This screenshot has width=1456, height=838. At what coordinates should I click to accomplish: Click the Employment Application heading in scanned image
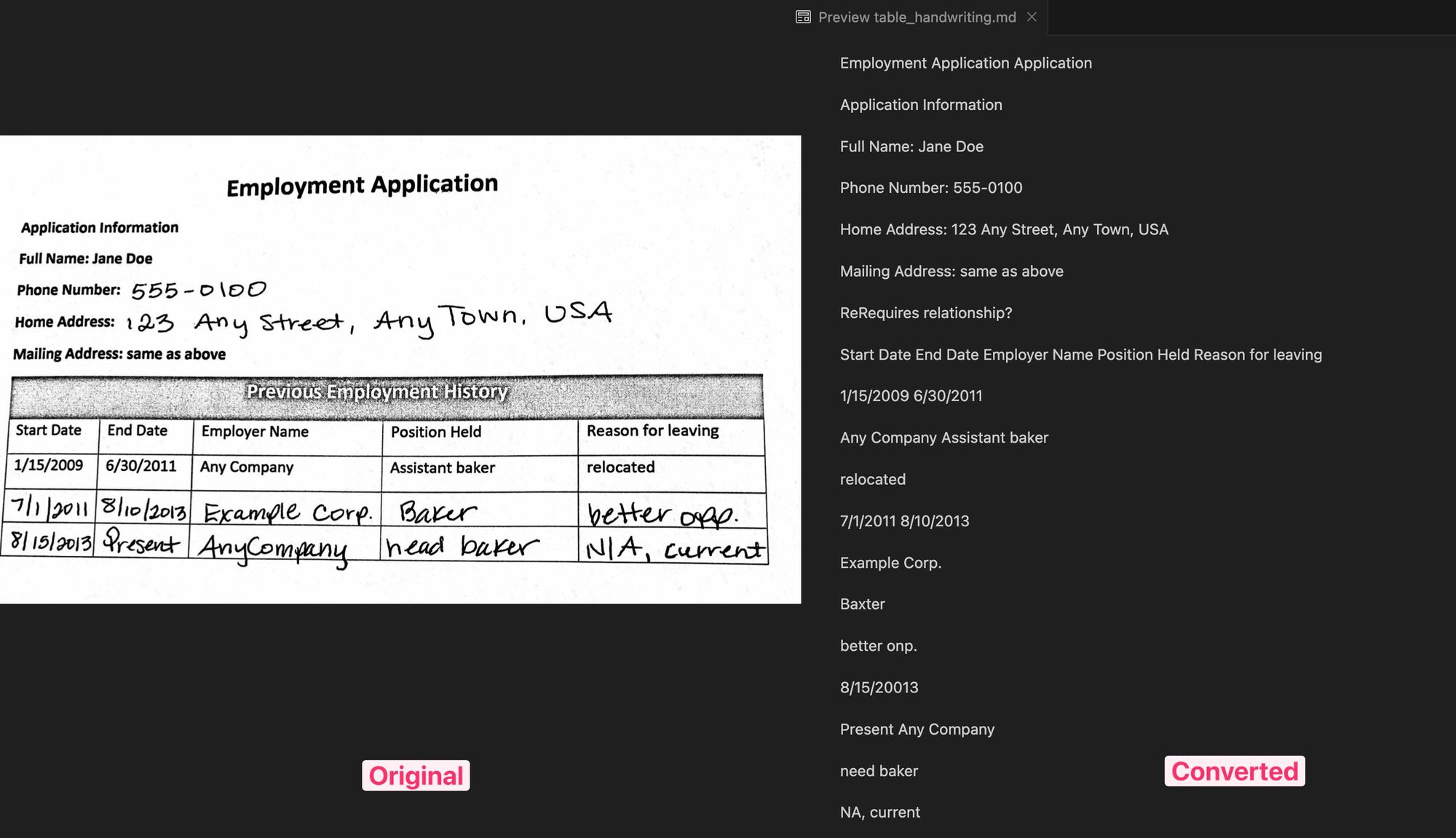coord(362,185)
